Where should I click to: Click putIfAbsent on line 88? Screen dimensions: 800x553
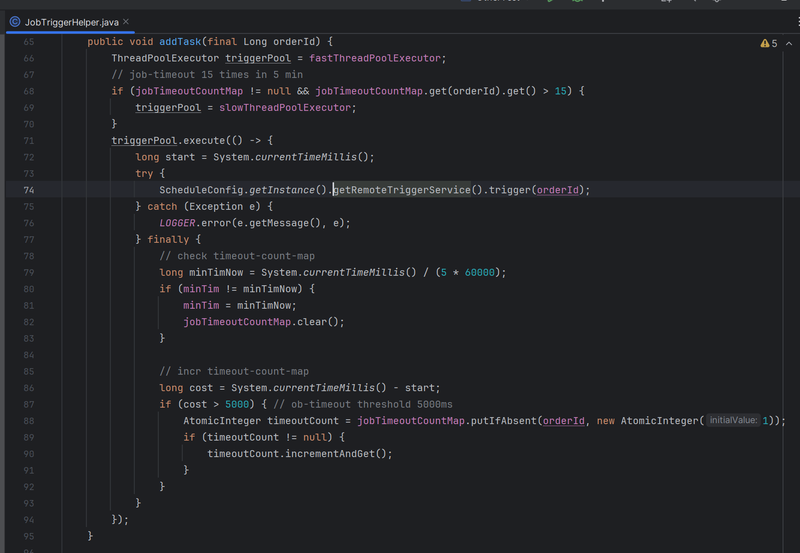coord(504,421)
